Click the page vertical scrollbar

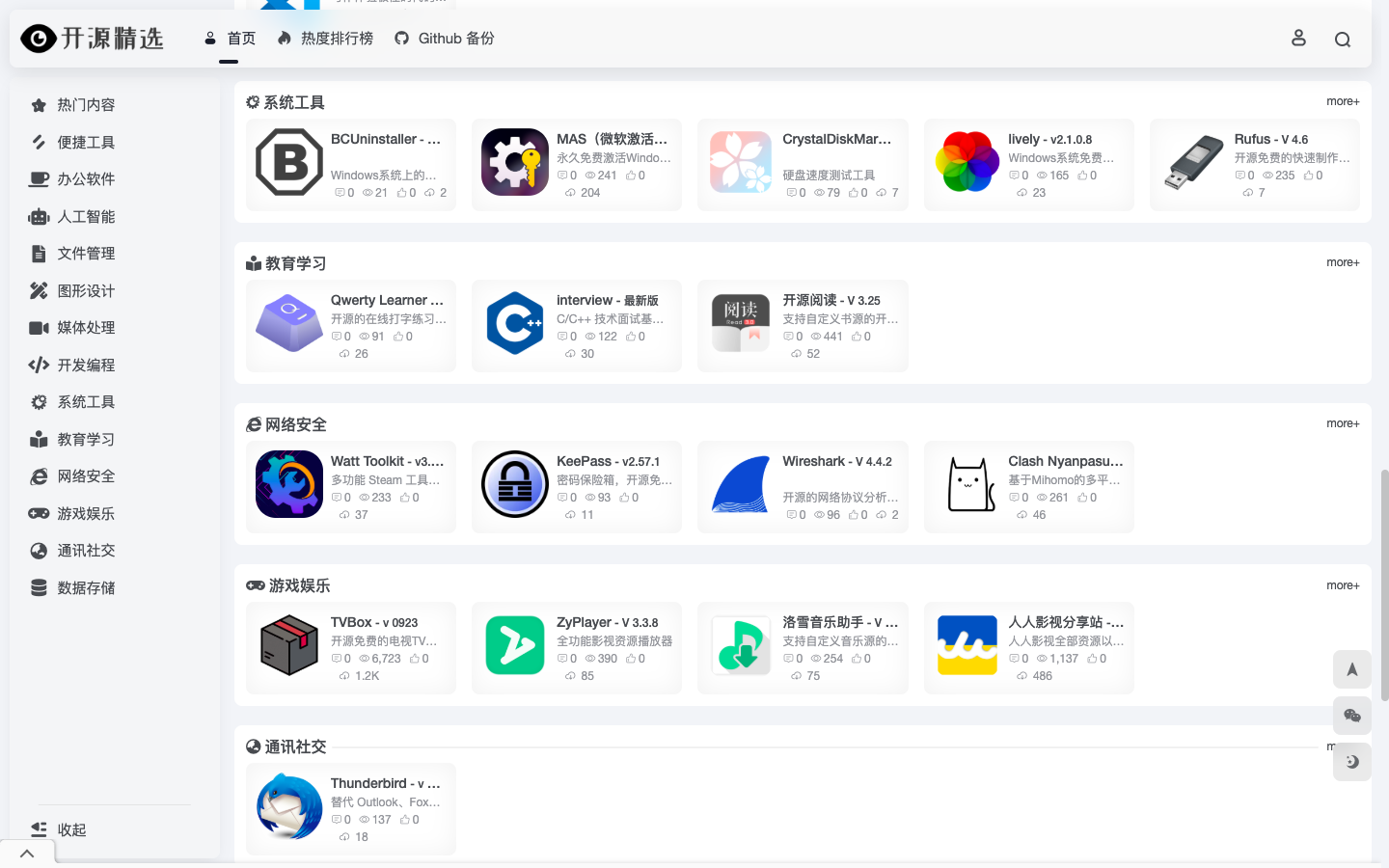1384,584
